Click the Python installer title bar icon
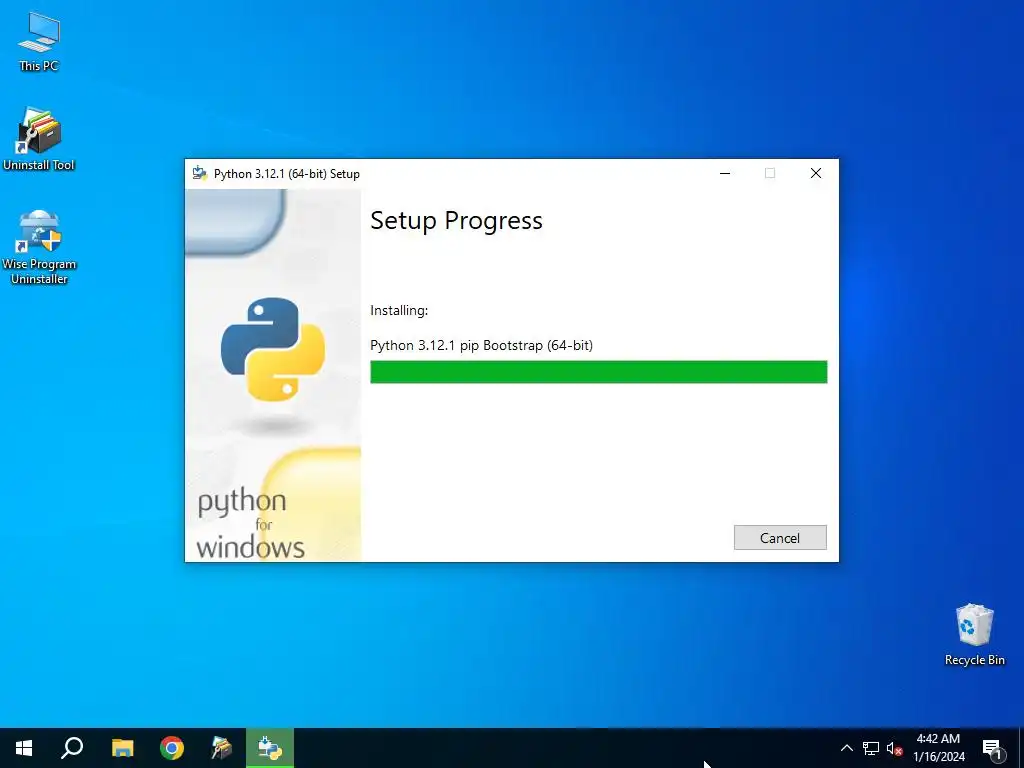 200,174
